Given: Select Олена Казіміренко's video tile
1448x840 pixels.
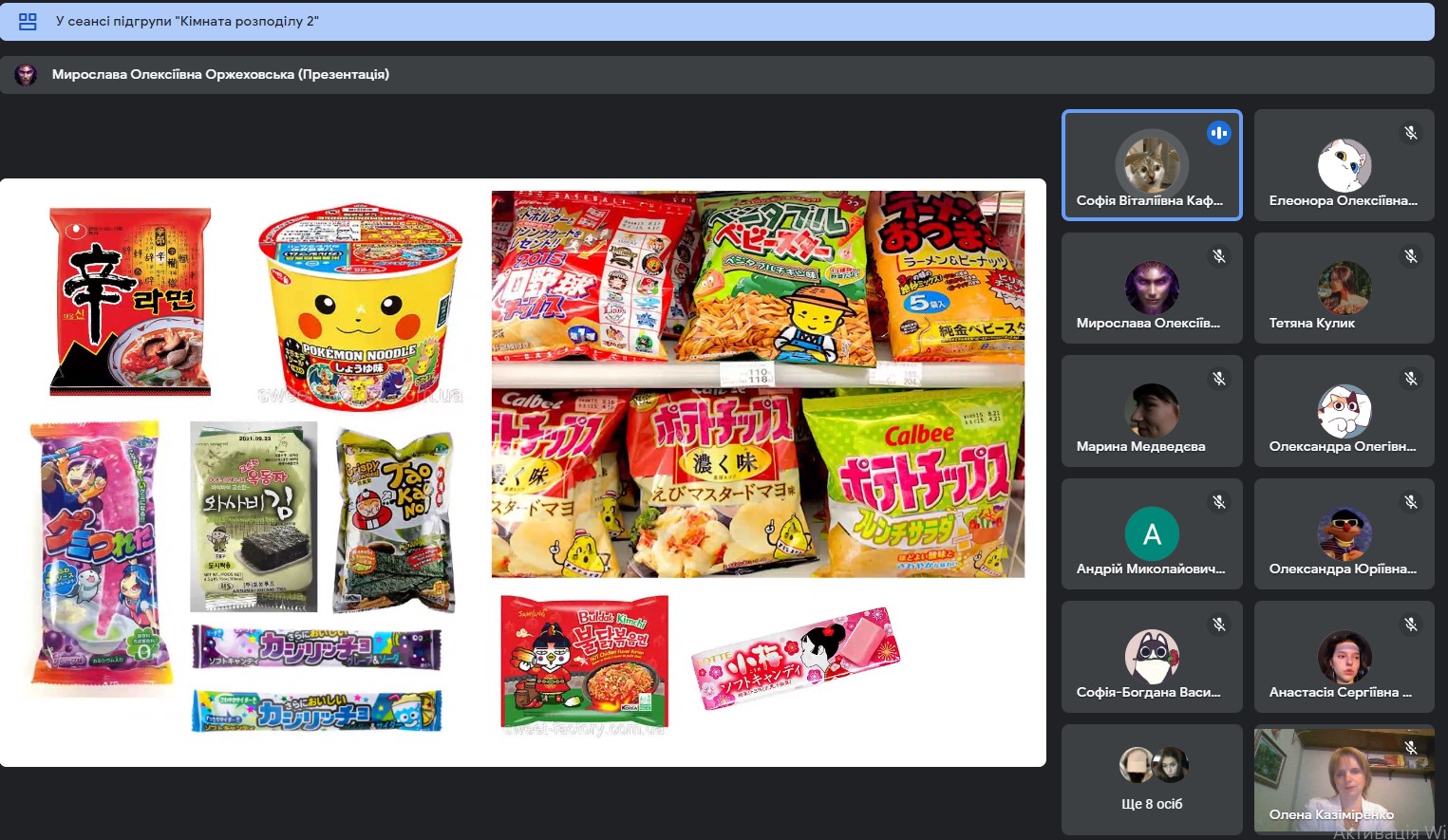Looking at the screenshot, I should (x=1345, y=779).
